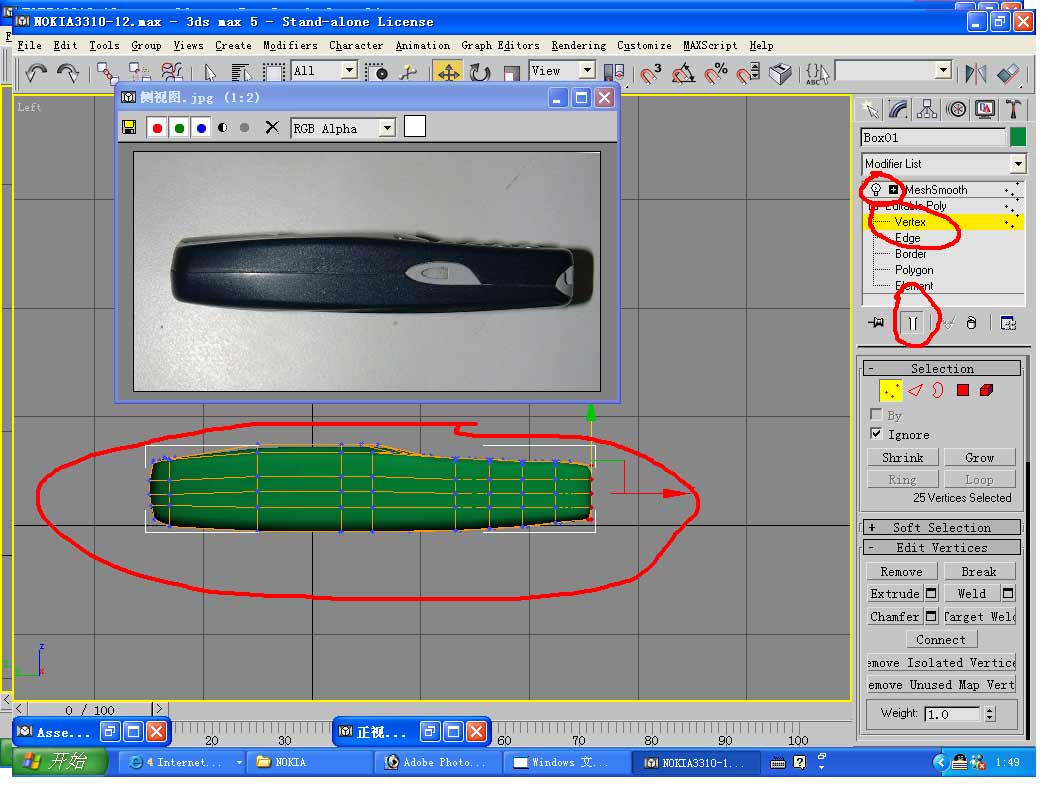Image resolution: width=1049 pixels, height=787 pixels.
Task: Activate Bind to Space Warp tool
Action: pyautogui.click(x=172, y=72)
